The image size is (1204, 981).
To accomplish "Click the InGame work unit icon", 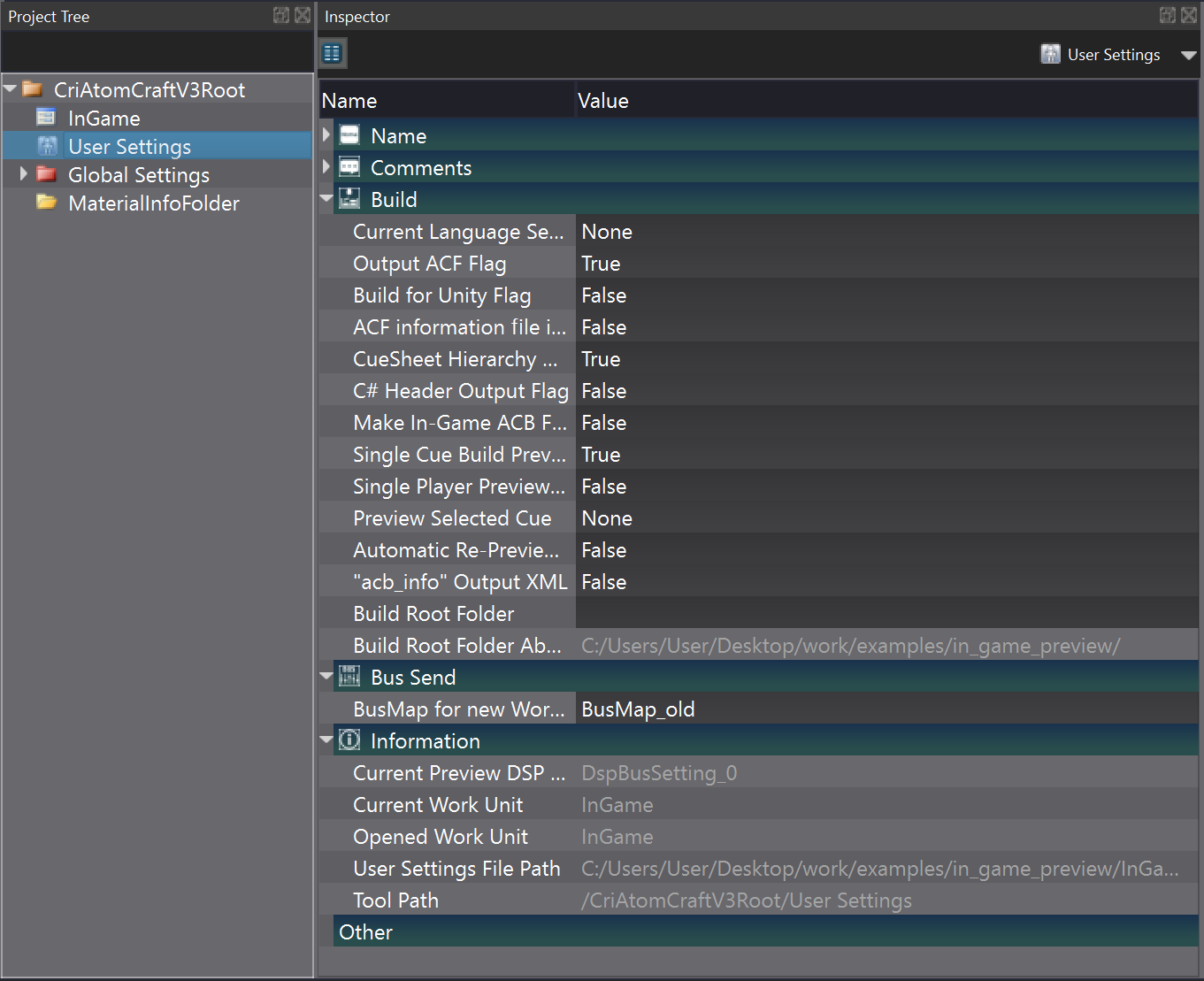I will pos(46,118).
